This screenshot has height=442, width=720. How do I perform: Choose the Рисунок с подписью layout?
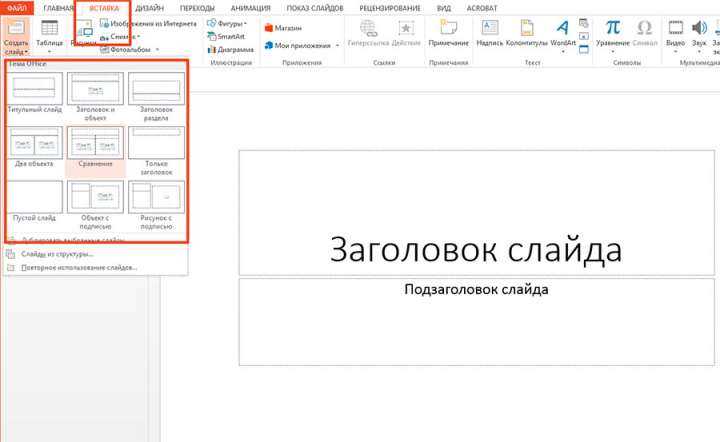click(x=156, y=205)
